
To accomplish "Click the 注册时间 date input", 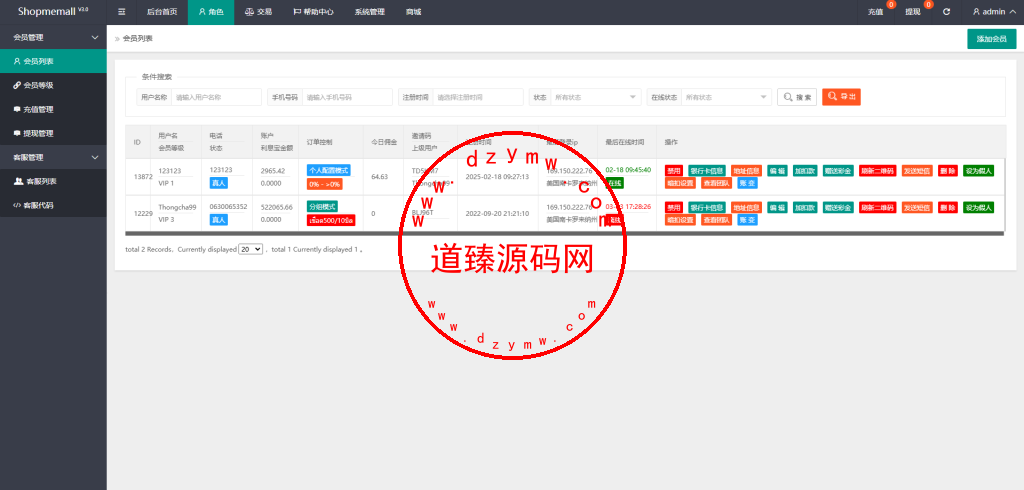I will coord(478,97).
